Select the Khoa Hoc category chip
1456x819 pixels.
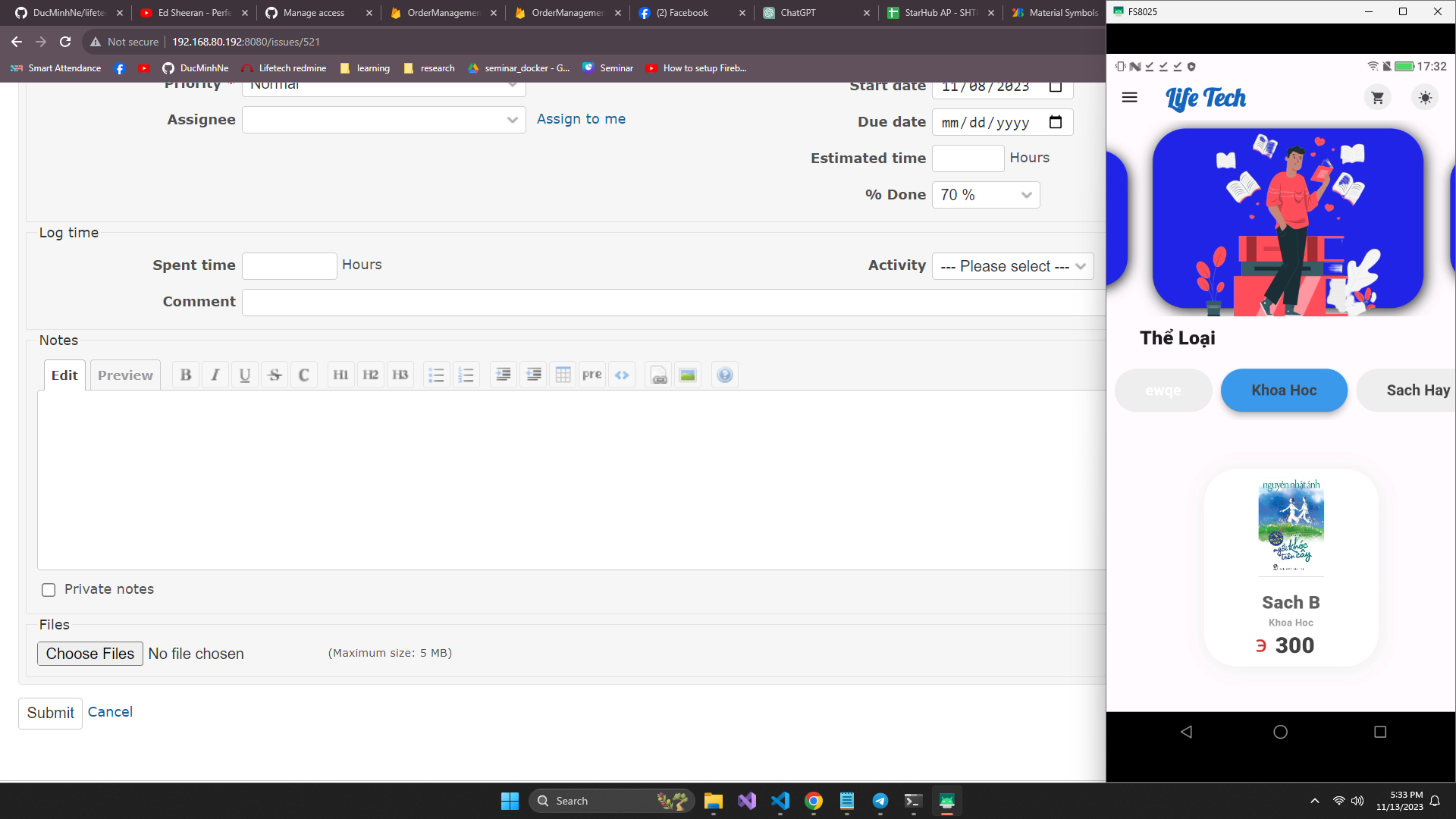(1284, 391)
